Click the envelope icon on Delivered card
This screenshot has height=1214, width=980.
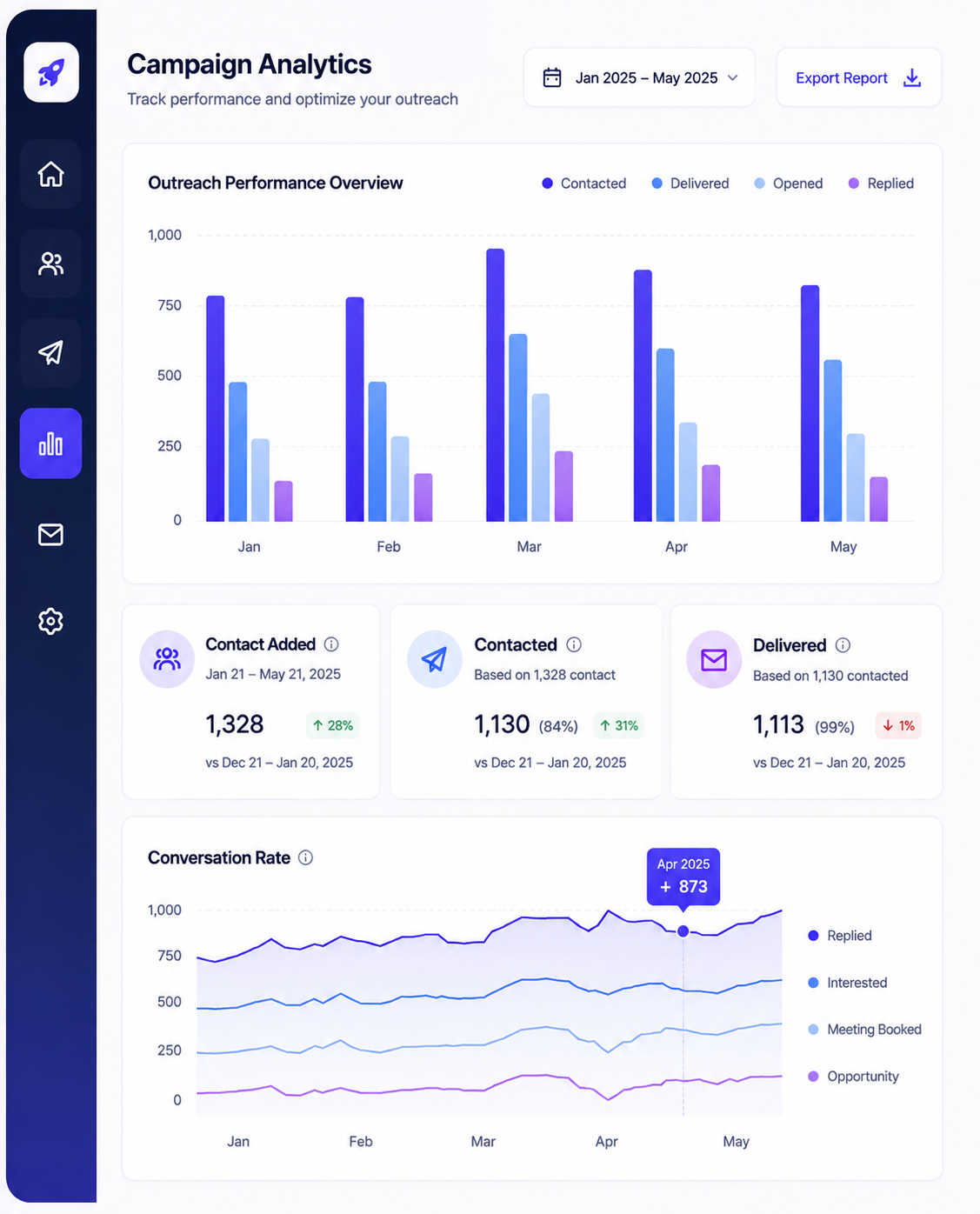pyautogui.click(x=714, y=660)
